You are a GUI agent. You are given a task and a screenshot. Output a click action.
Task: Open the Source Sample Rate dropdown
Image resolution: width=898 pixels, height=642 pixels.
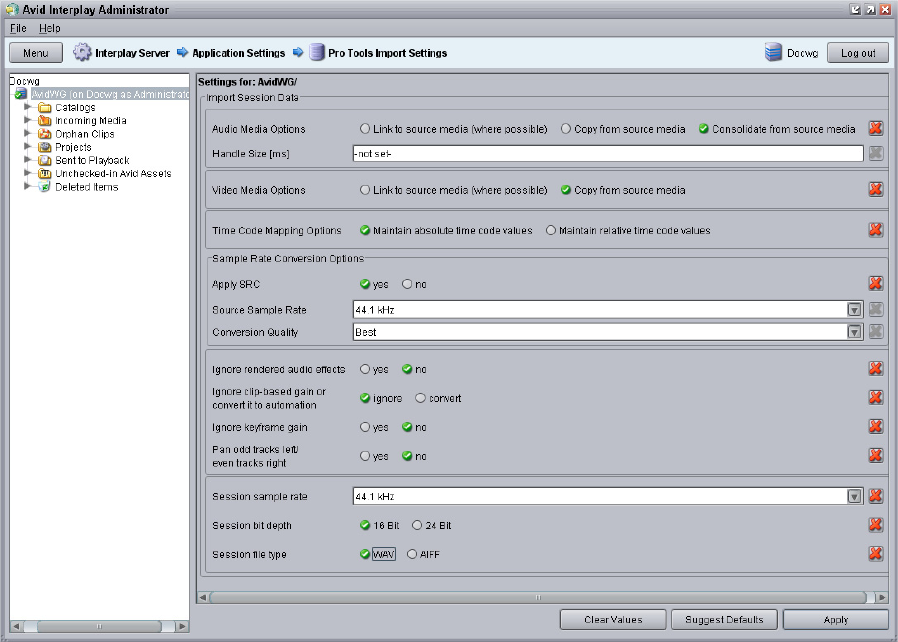coord(854,310)
